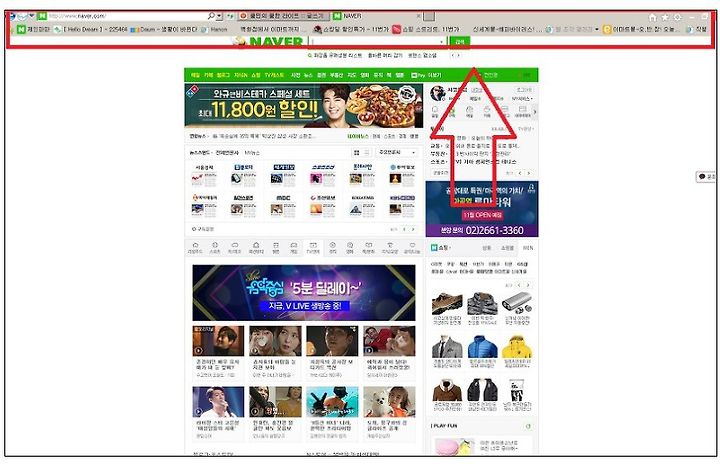Open the Domino's pizza 11,800원 banner ad
This screenshot has width=720, height=468.
coord(304,106)
